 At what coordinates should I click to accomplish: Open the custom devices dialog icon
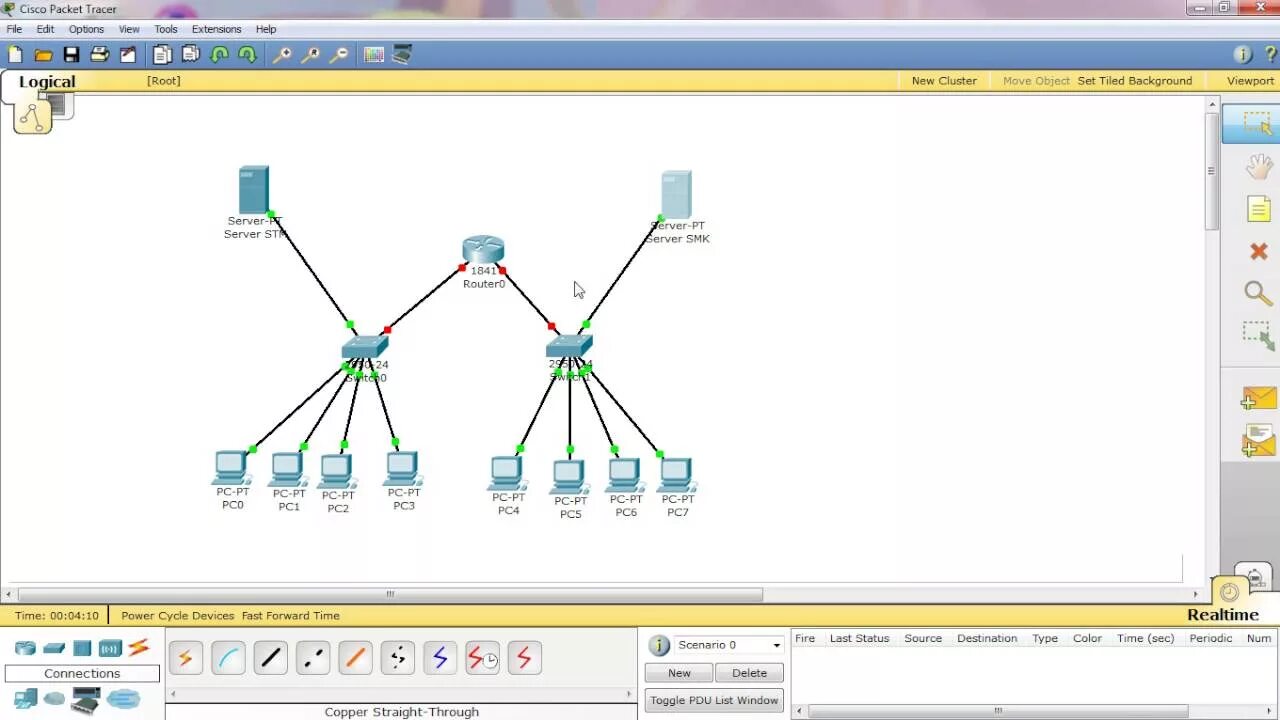pyautogui.click(x=402, y=55)
